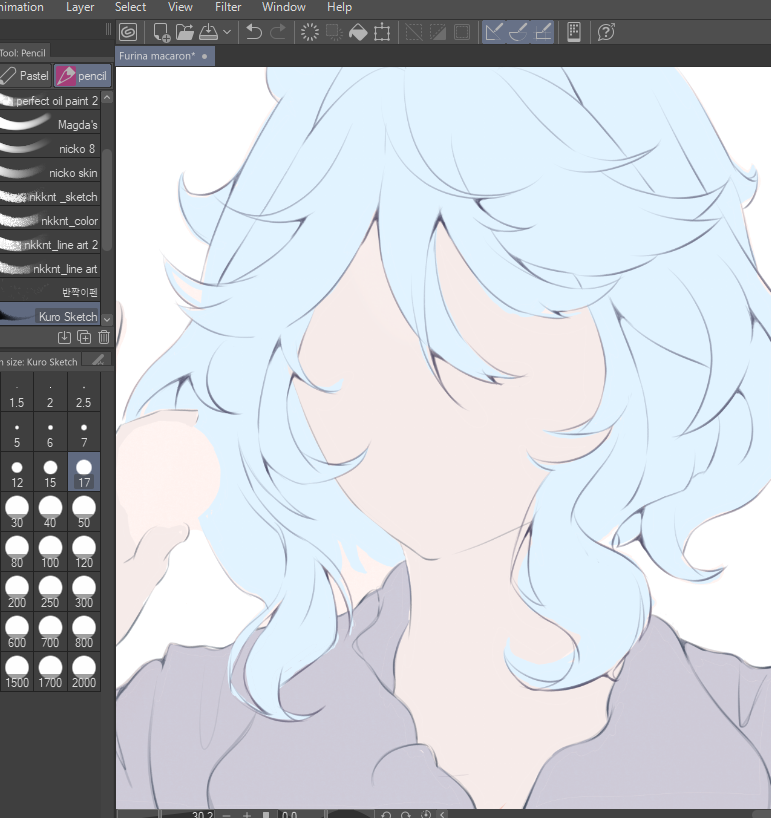771x818 pixels.
Task: Expand the Save options dropdown arrow
Action: pos(227,32)
